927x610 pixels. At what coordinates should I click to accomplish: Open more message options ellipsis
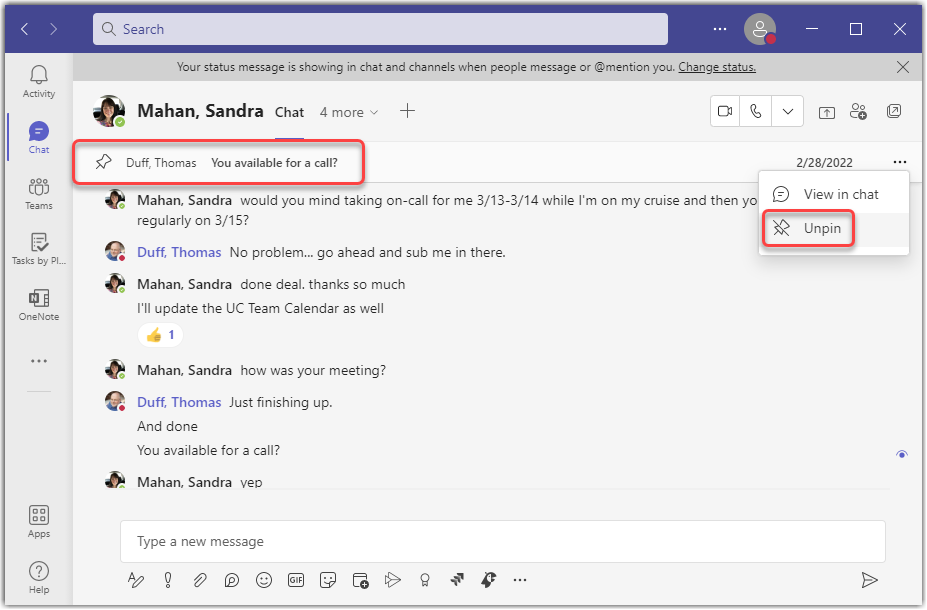[899, 161]
